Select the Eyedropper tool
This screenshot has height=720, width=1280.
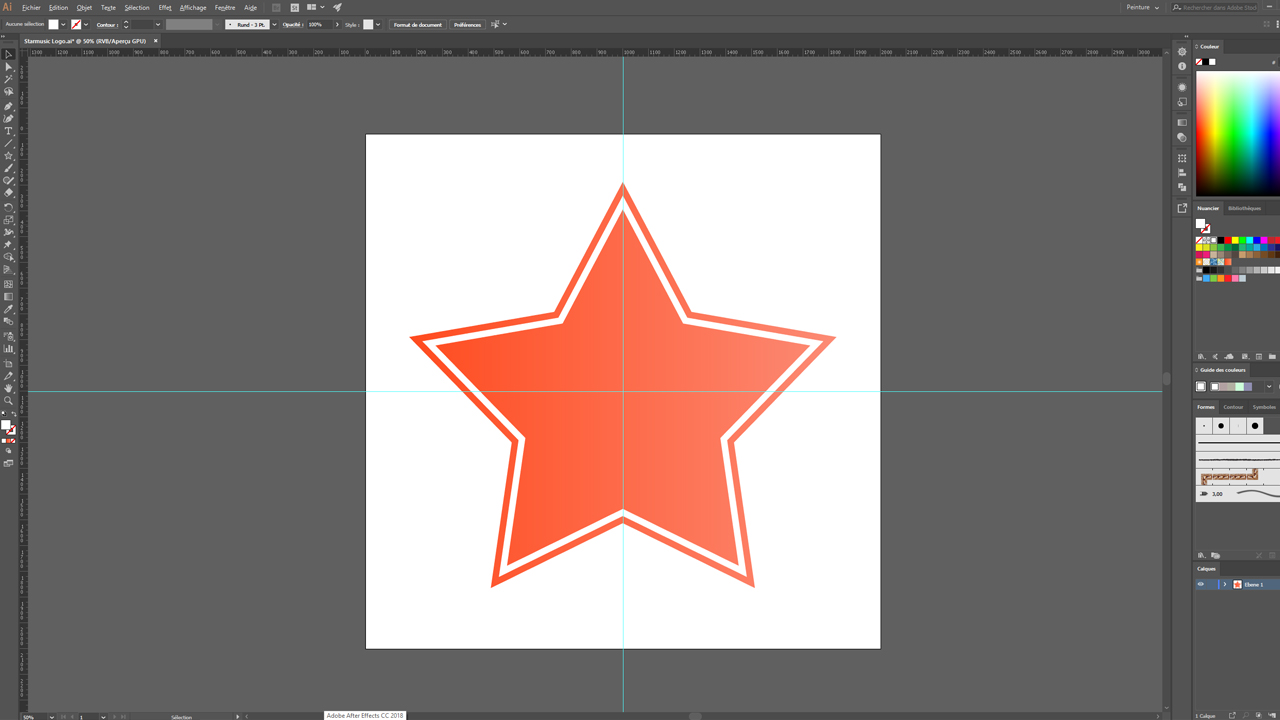pos(9,310)
